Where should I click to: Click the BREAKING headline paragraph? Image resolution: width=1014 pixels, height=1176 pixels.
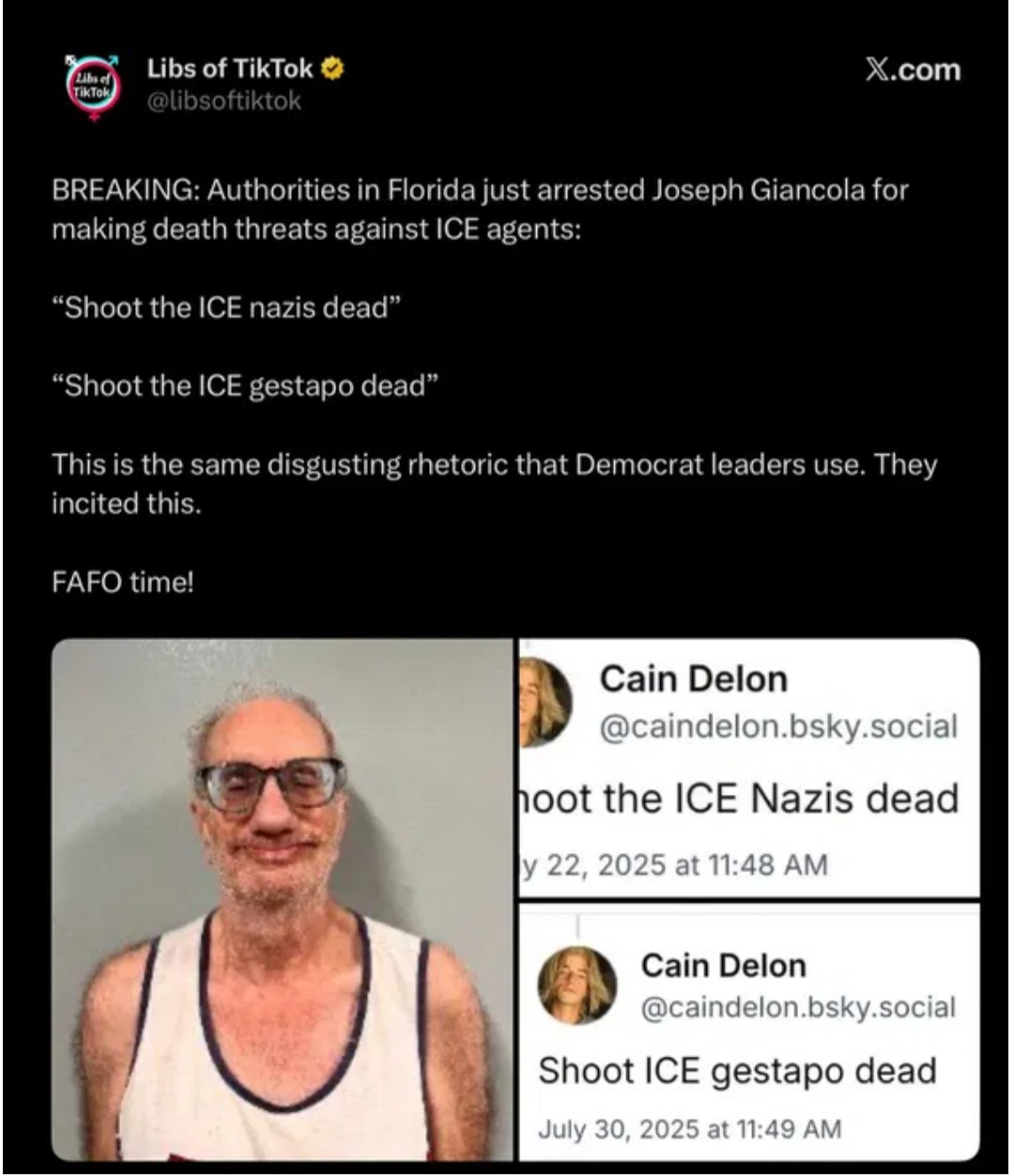[x=480, y=209]
